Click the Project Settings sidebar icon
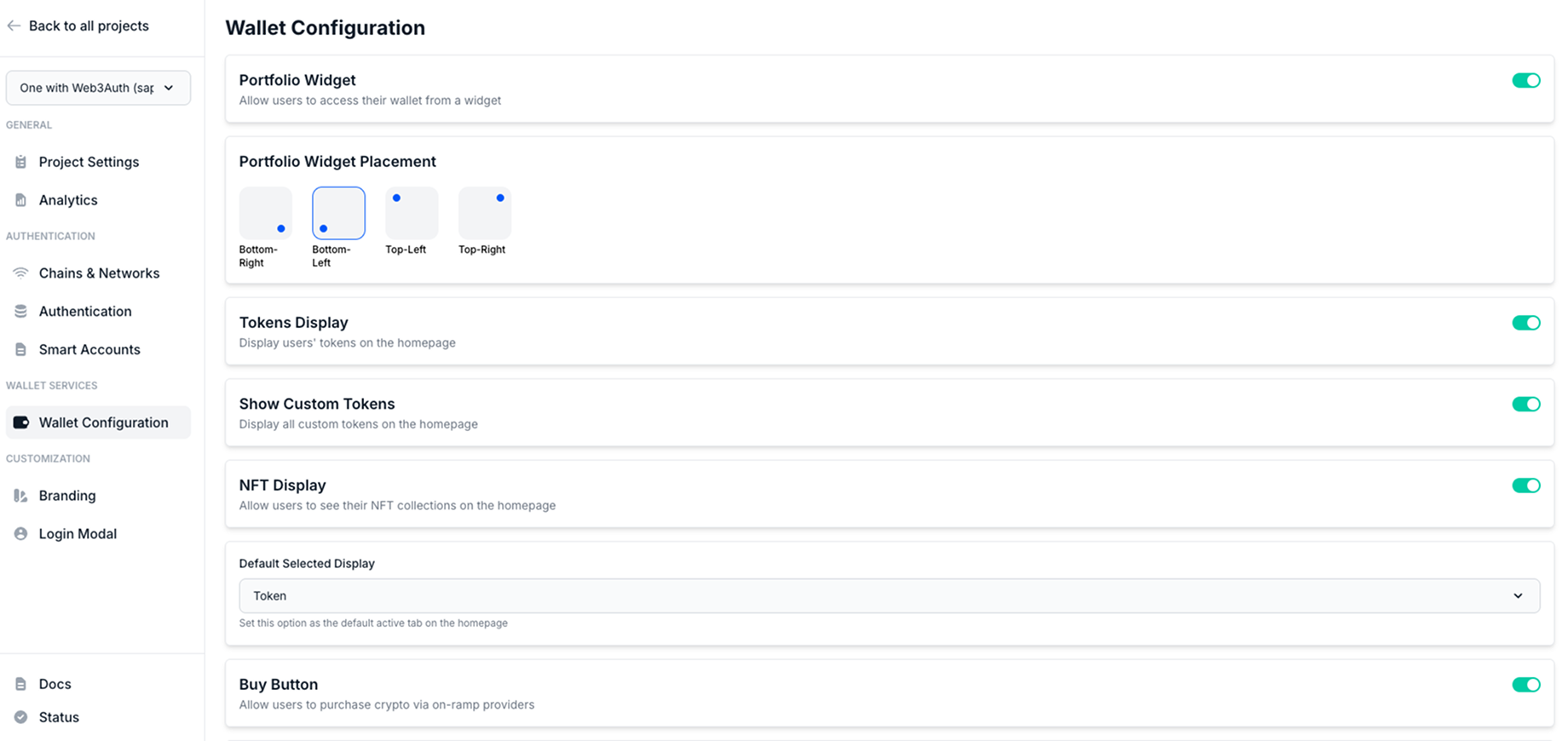 point(21,162)
